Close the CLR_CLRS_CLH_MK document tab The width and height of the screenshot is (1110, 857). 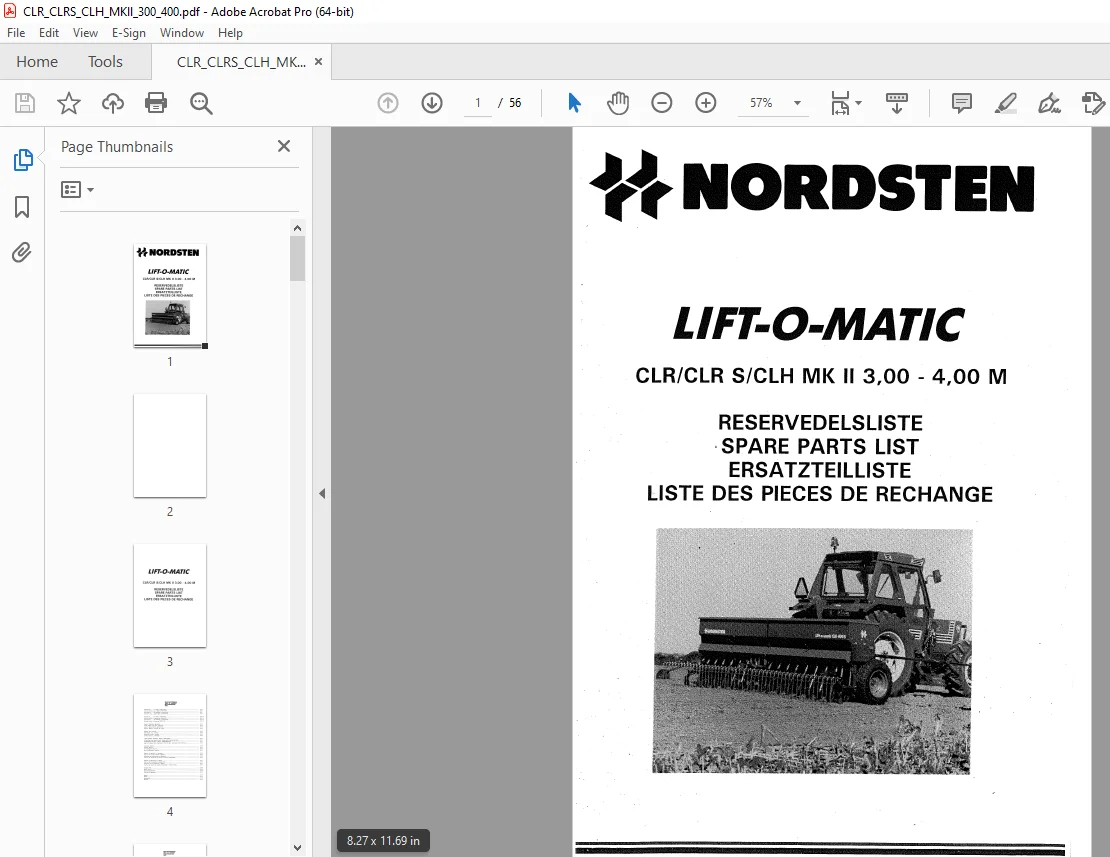[319, 62]
